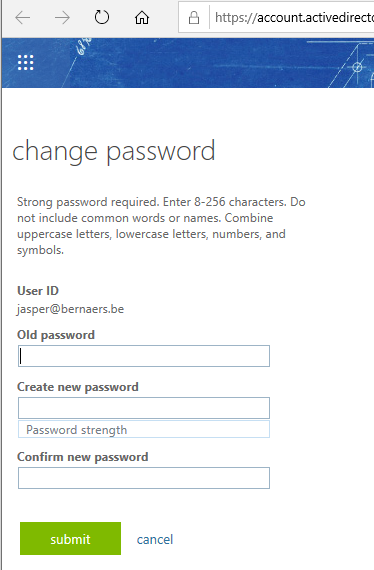
Task: Click into the Create new password field
Action: pyautogui.click(x=144, y=408)
